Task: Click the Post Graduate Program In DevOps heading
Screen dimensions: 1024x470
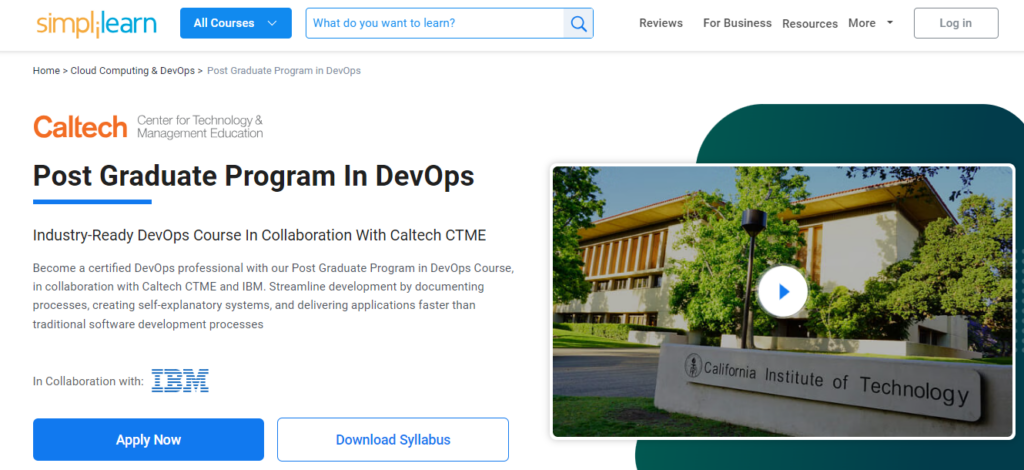Action: [x=253, y=176]
